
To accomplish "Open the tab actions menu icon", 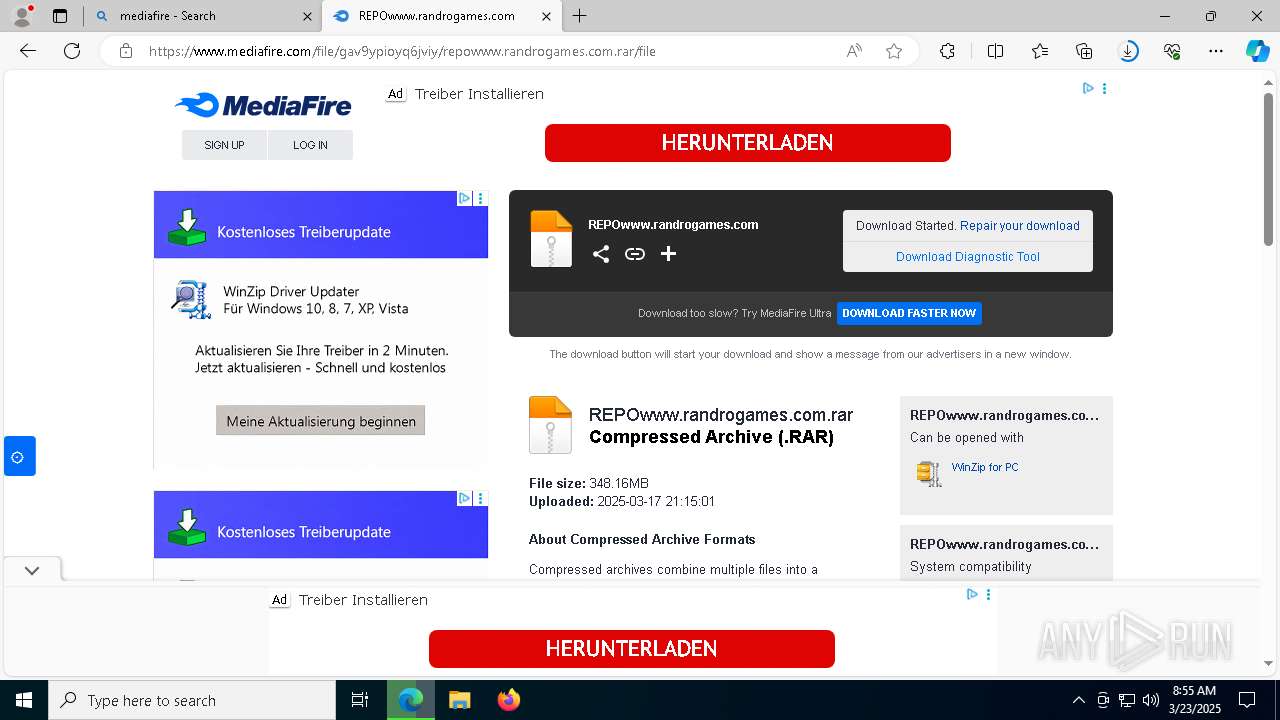I will (x=60, y=16).
